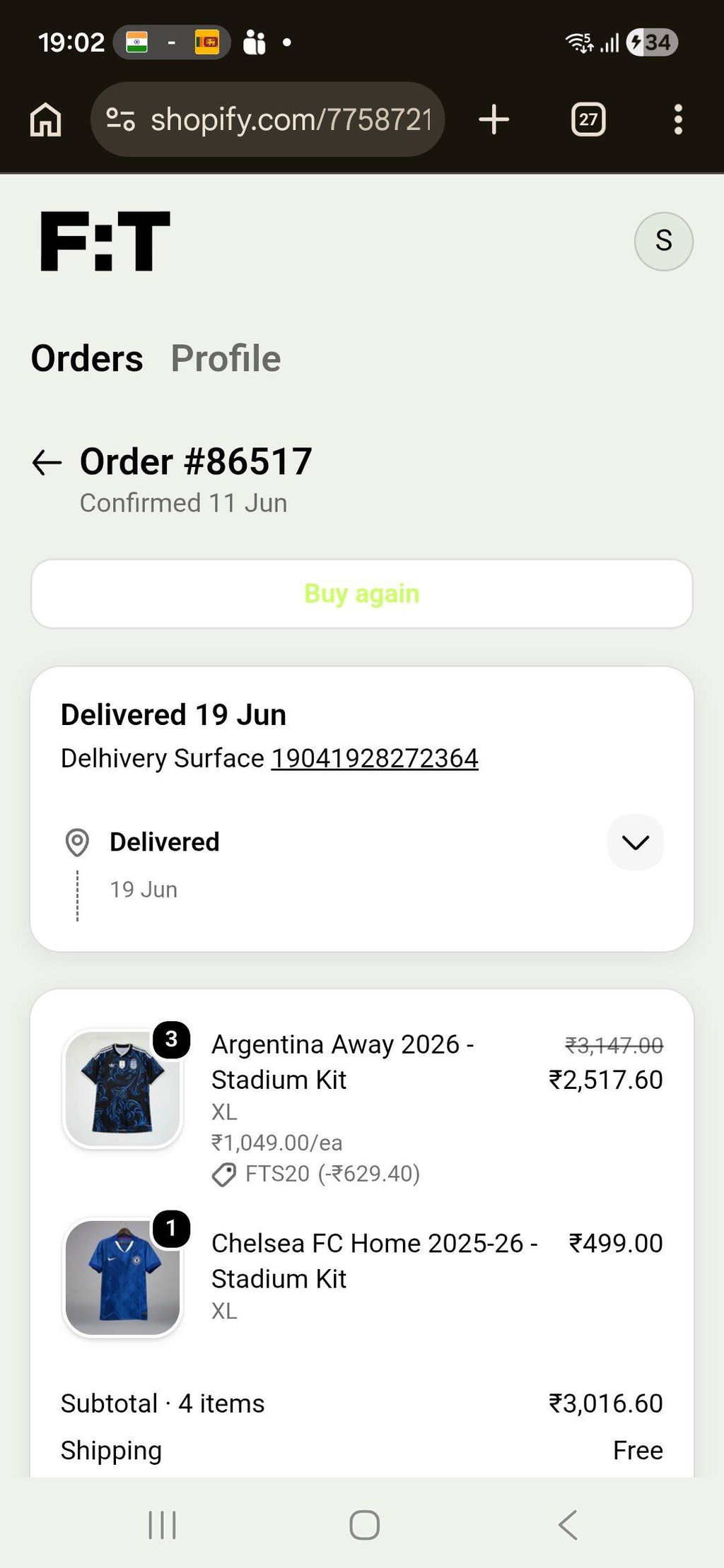724x1568 pixels.
Task: Click the F:T store logo
Action: click(105, 241)
